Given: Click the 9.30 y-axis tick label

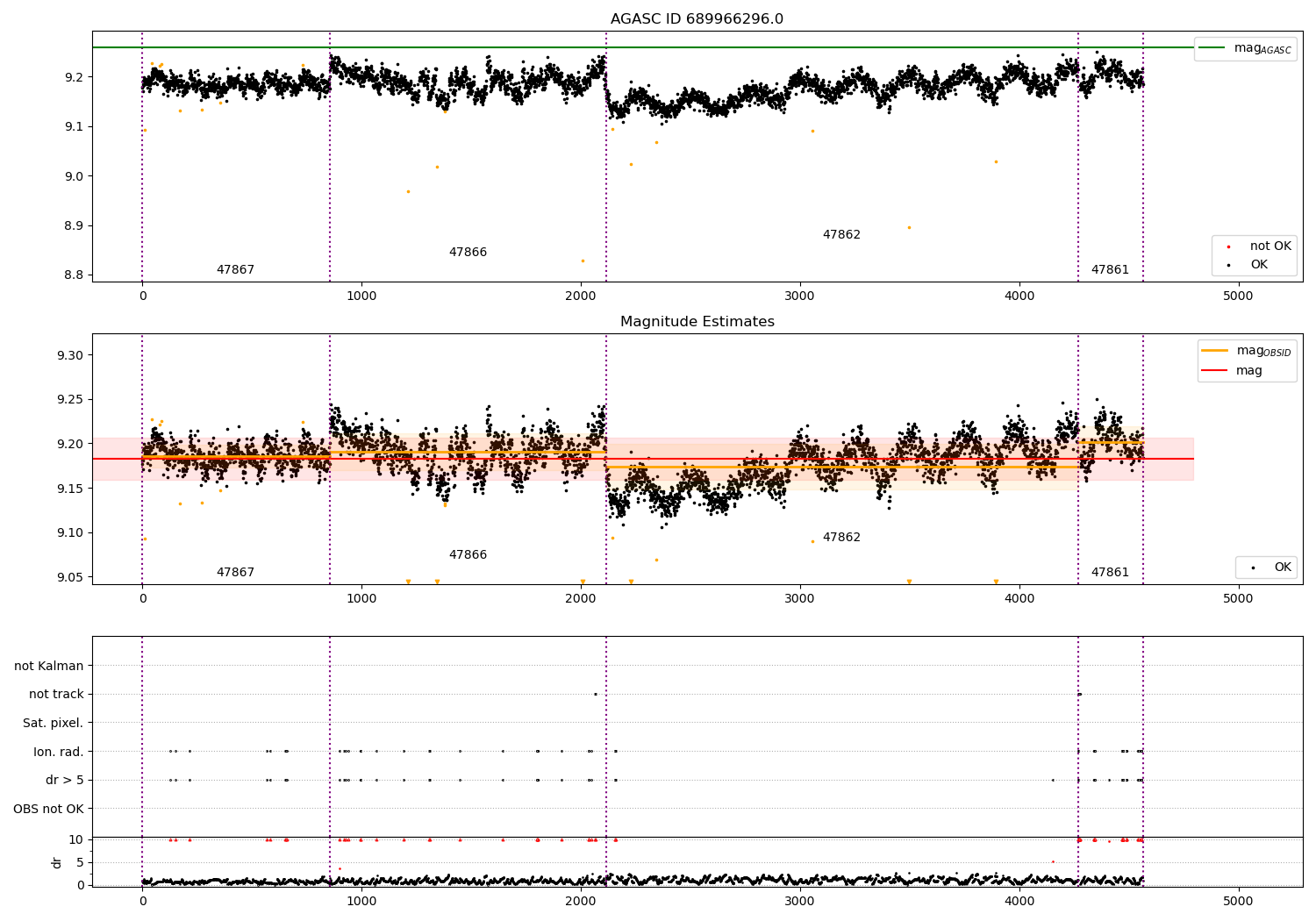Looking at the screenshot, I should click(70, 356).
